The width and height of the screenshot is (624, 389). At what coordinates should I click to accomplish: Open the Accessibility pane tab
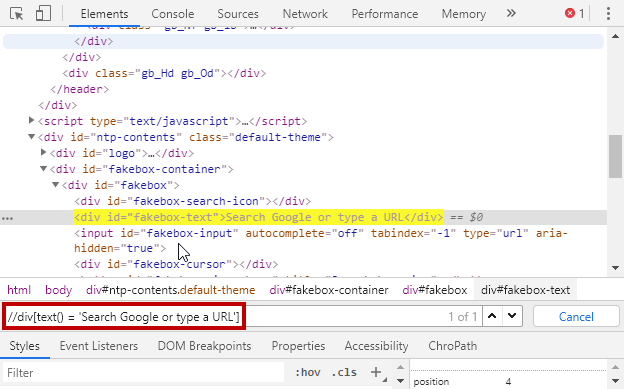pos(376,346)
